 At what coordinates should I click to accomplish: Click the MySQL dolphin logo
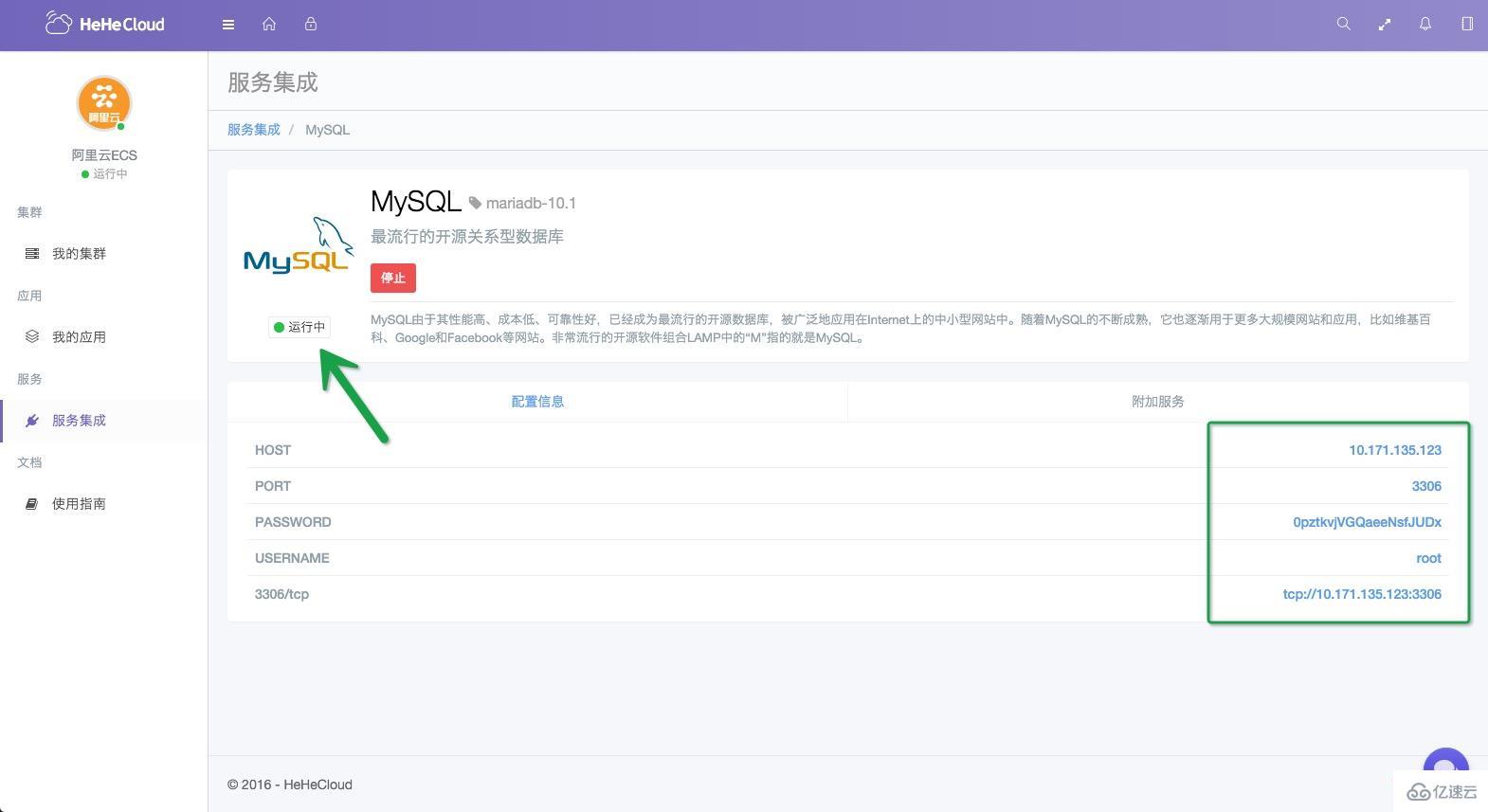299,245
